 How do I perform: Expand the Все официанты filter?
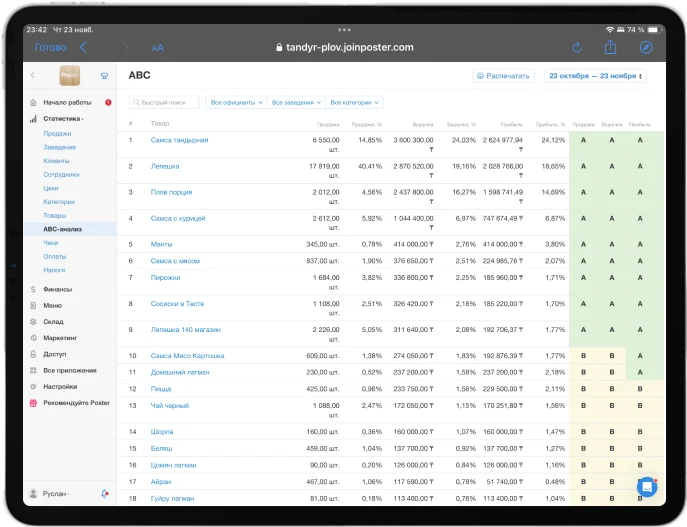pyautogui.click(x=236, y=102)
